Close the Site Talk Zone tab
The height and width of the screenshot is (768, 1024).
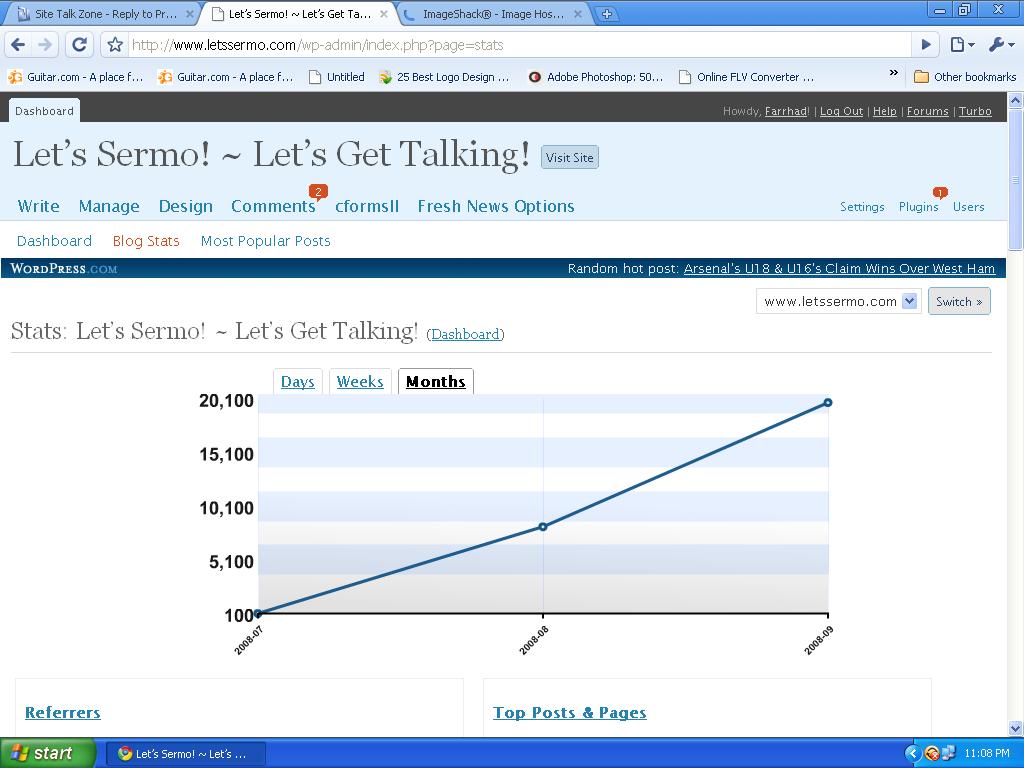pos(190,14)
